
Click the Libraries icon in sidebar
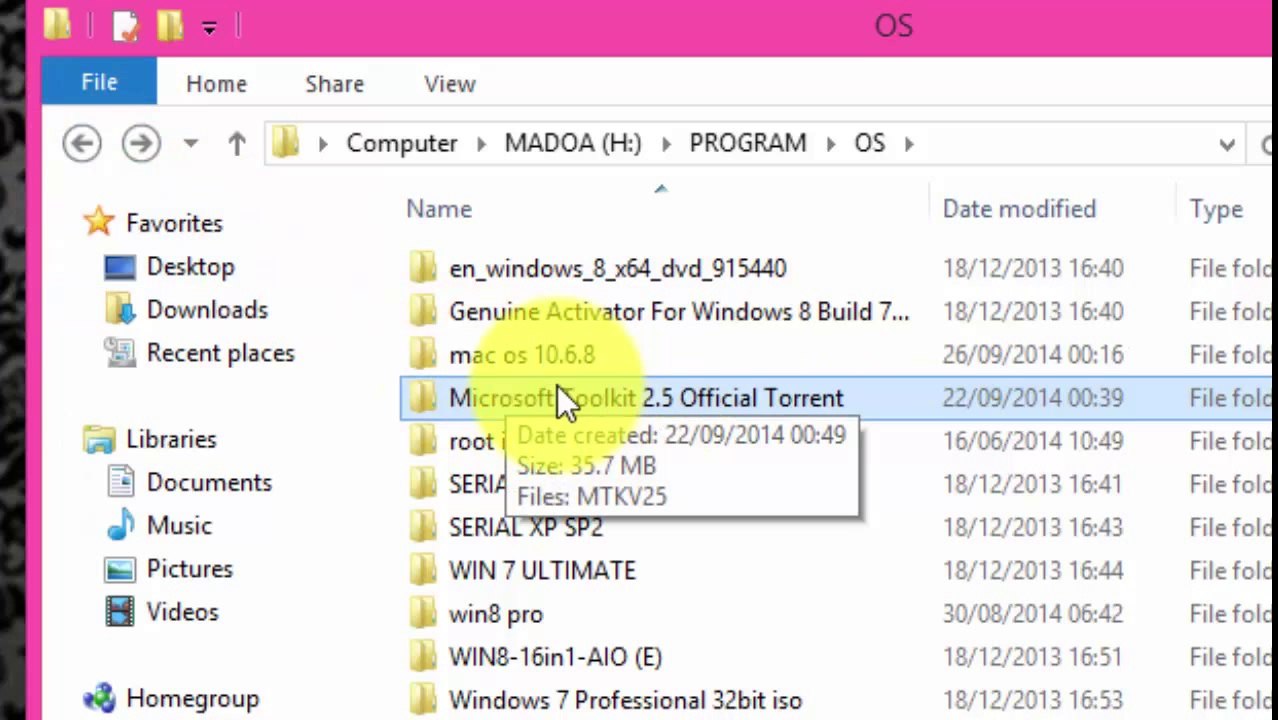[99, 439]
